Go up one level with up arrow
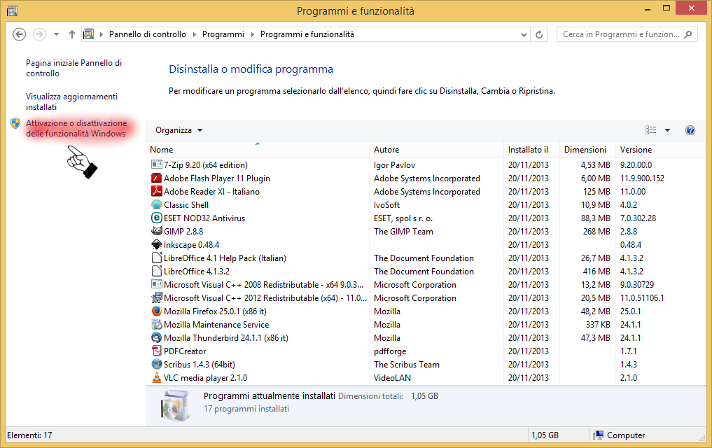 click(x=72, y=34)
